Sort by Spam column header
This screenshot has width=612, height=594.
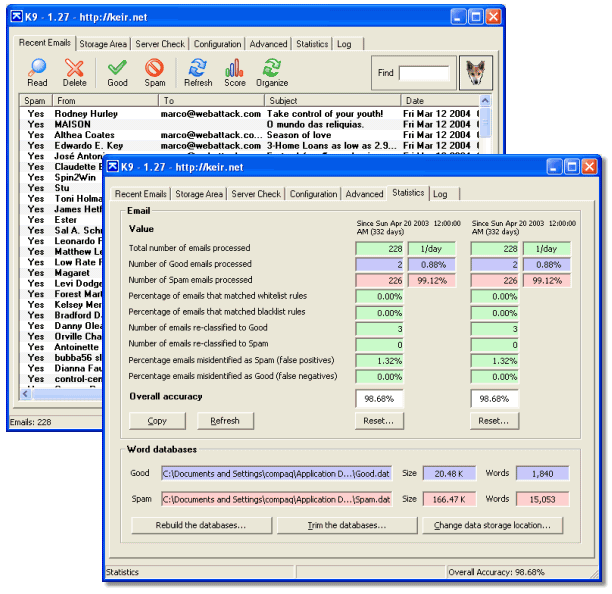[36, 101]
